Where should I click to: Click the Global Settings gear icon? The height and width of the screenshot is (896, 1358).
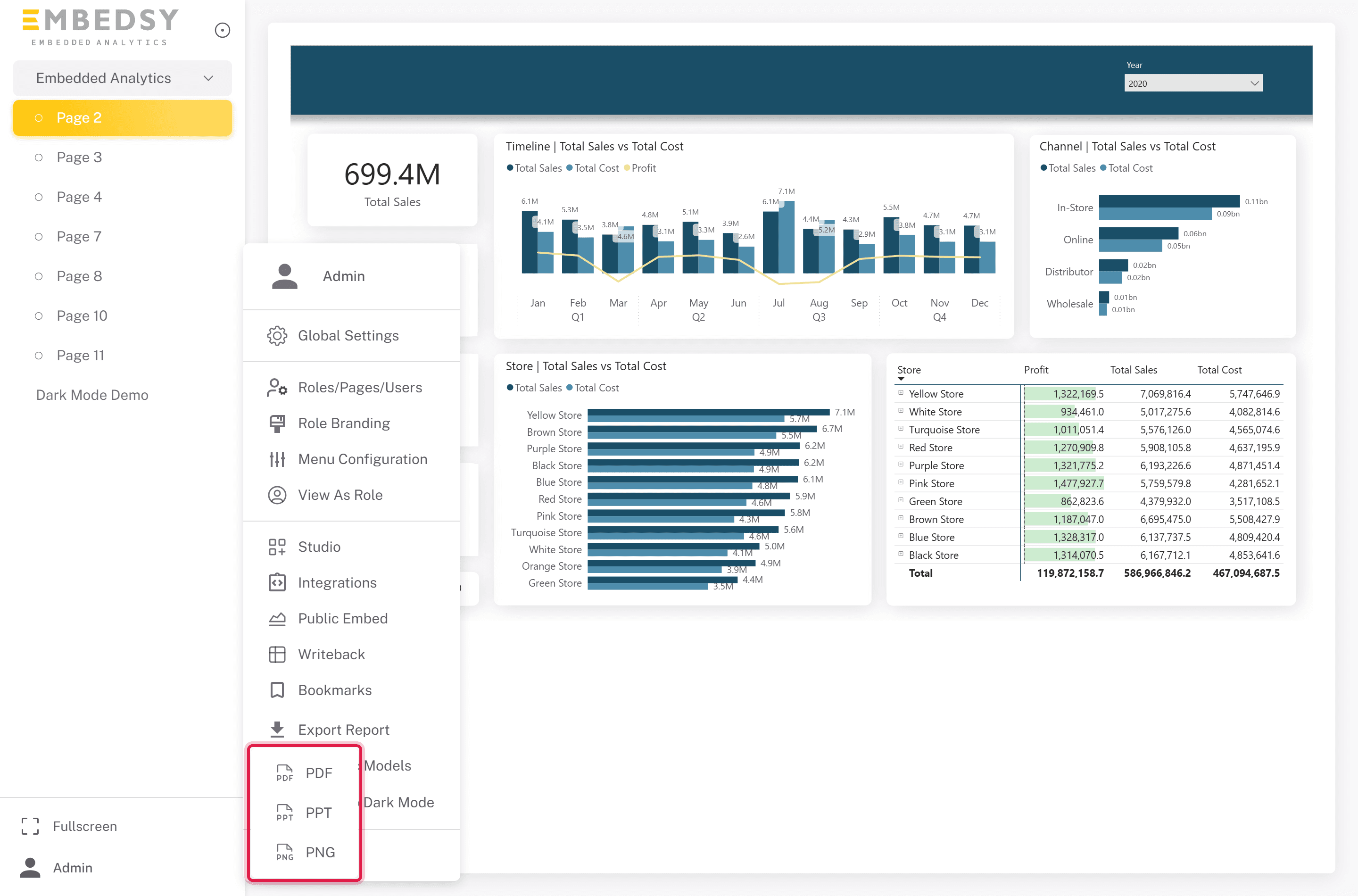(277, 335)
